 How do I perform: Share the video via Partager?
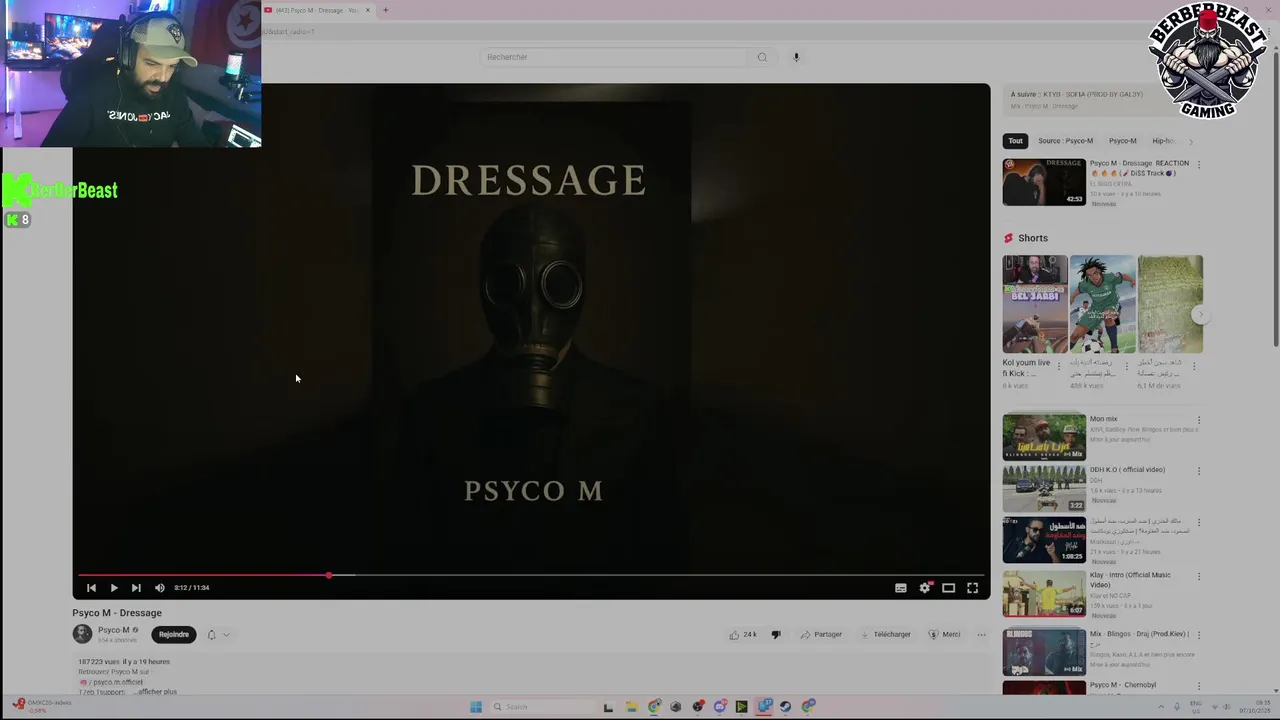coord(821,634)
